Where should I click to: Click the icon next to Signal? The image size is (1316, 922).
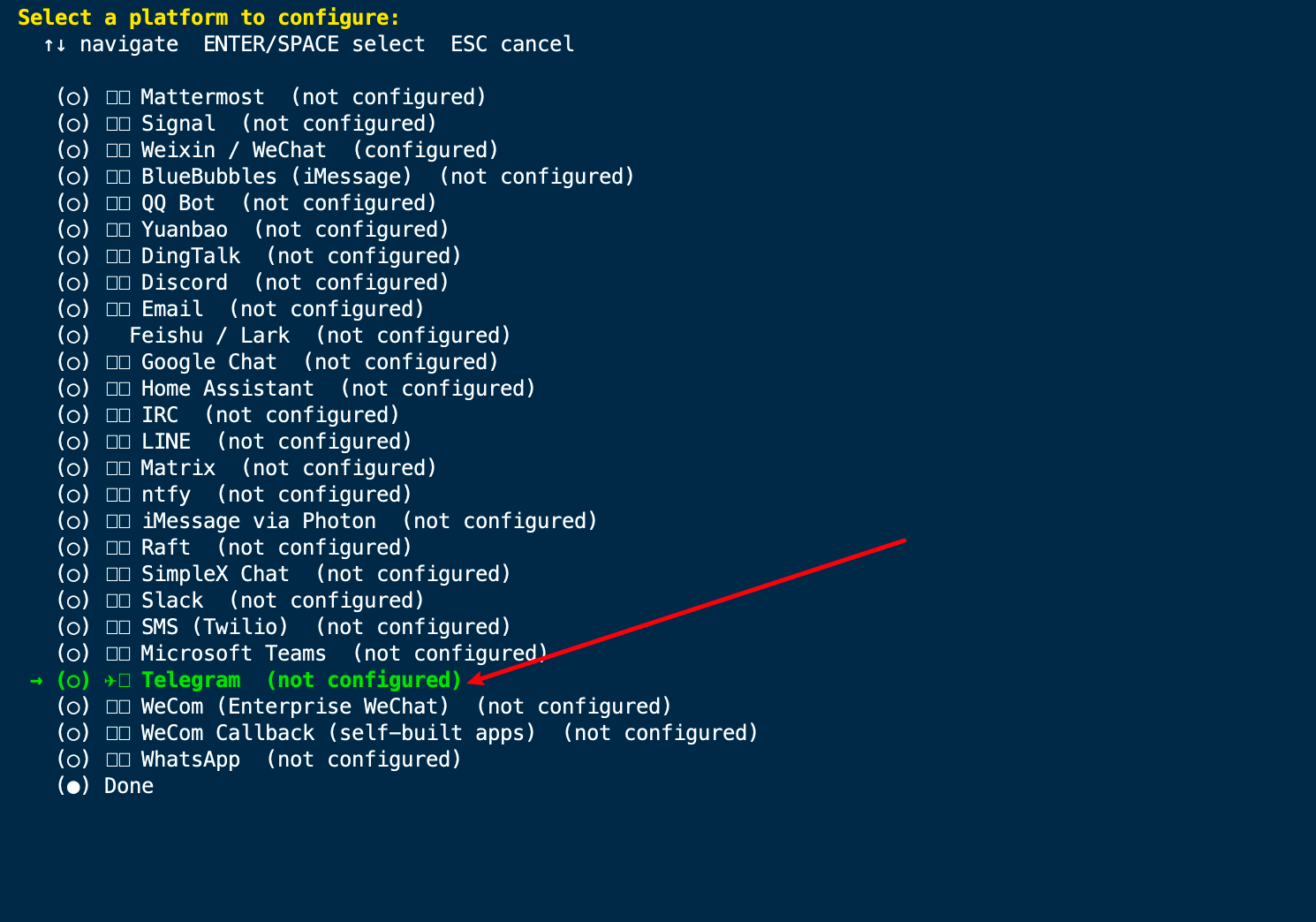click(118, 124)
